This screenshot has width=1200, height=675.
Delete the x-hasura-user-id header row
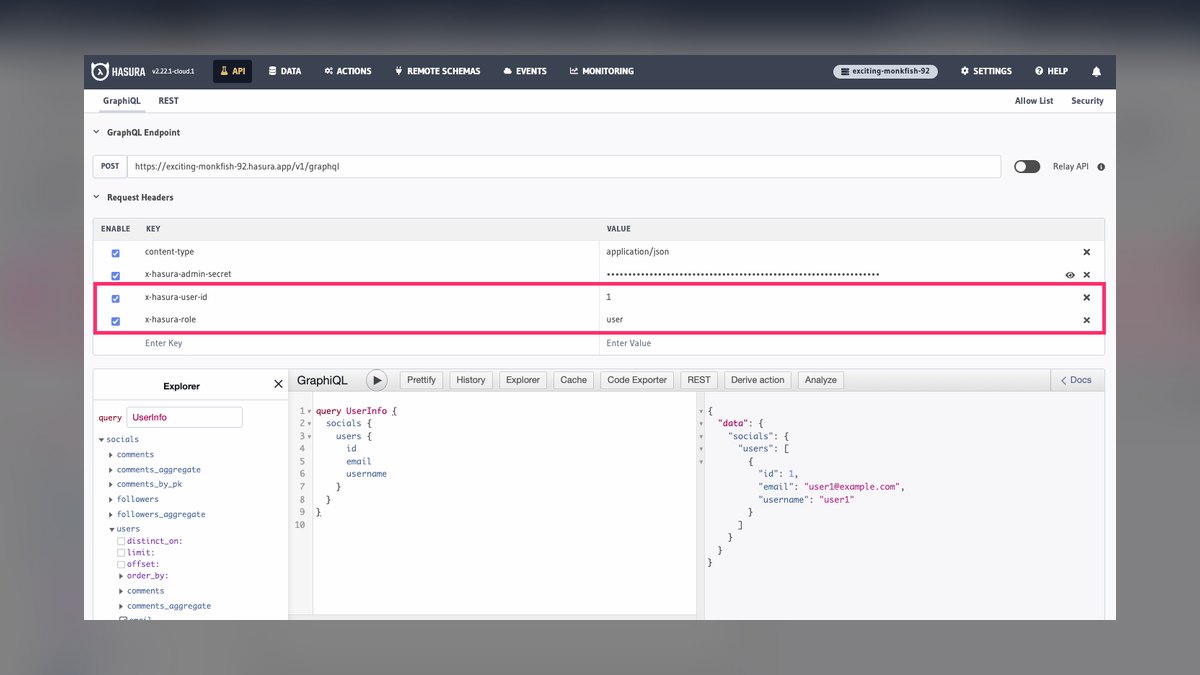click(x=1087, y=298)
